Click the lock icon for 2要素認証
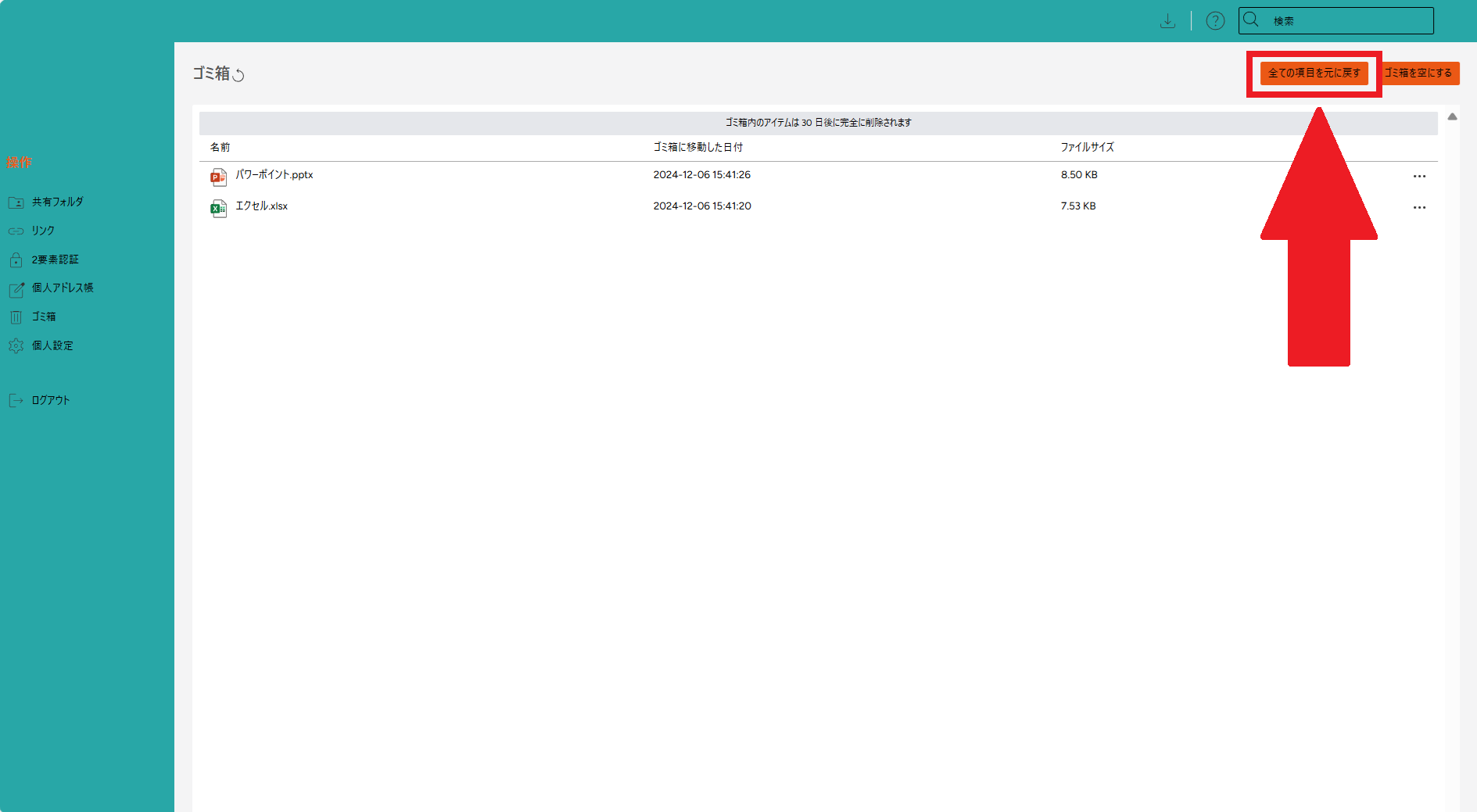Image resolution: width=1477 pixels, height=812 pixels. point(16,259)
